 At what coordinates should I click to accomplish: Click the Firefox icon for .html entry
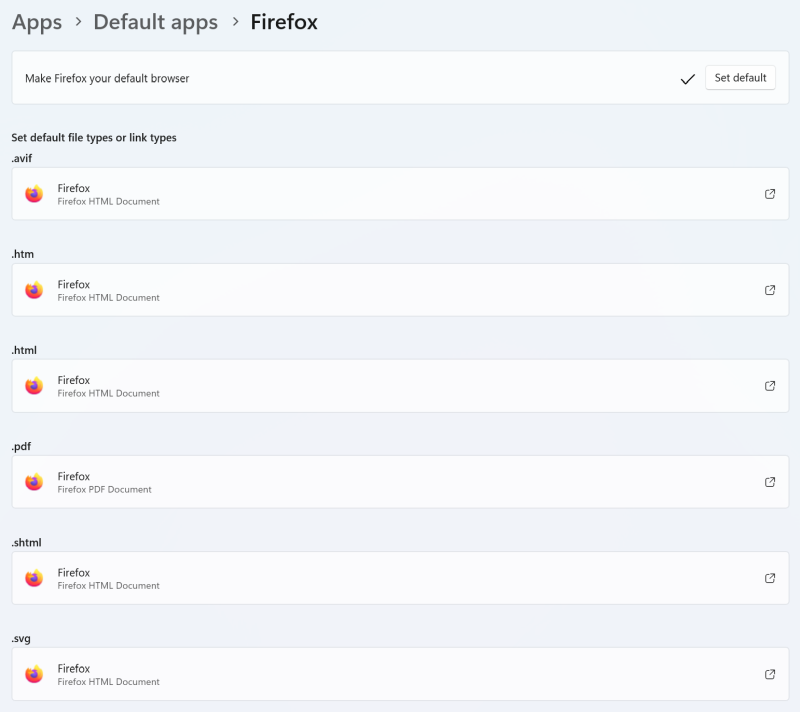pos(34,385)
